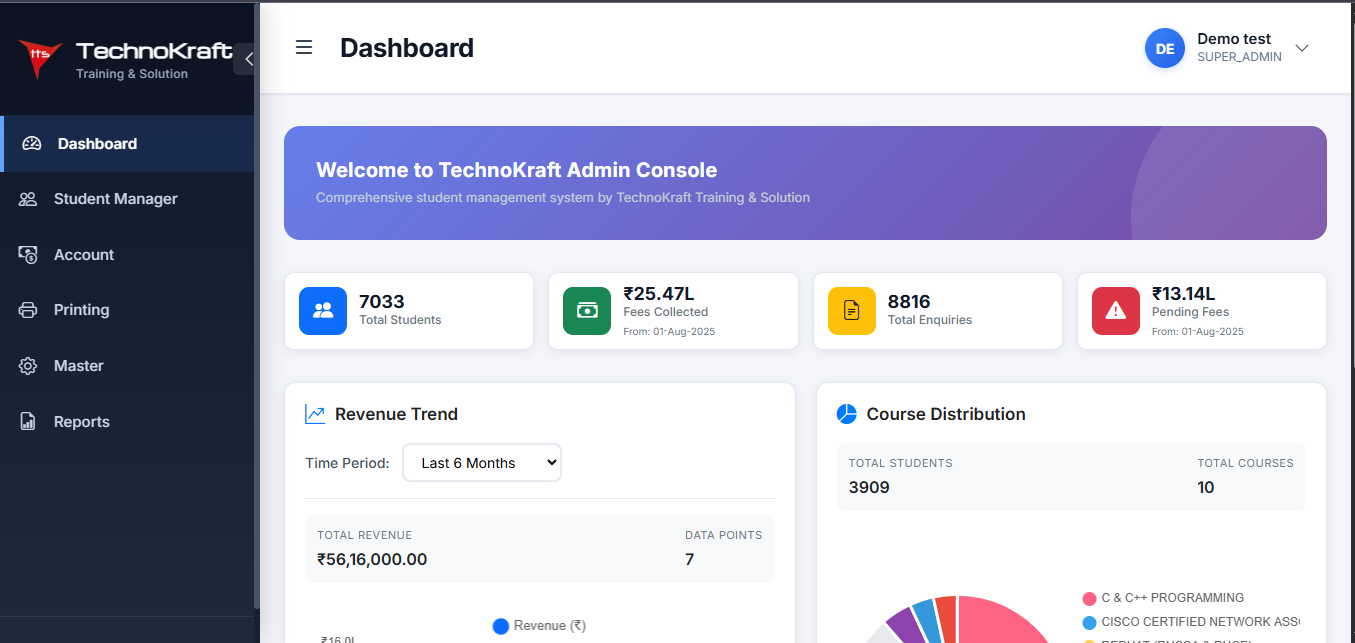The width and height of the screenshot is (1355, 643).
Task: Click the Total Courses value 10
Action: click(x=1206, y=488)
